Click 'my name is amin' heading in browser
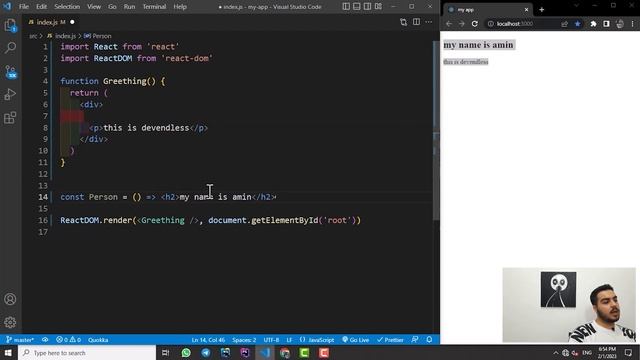The height and width of the screenshot is (360, 640). [x=478, y=44]
